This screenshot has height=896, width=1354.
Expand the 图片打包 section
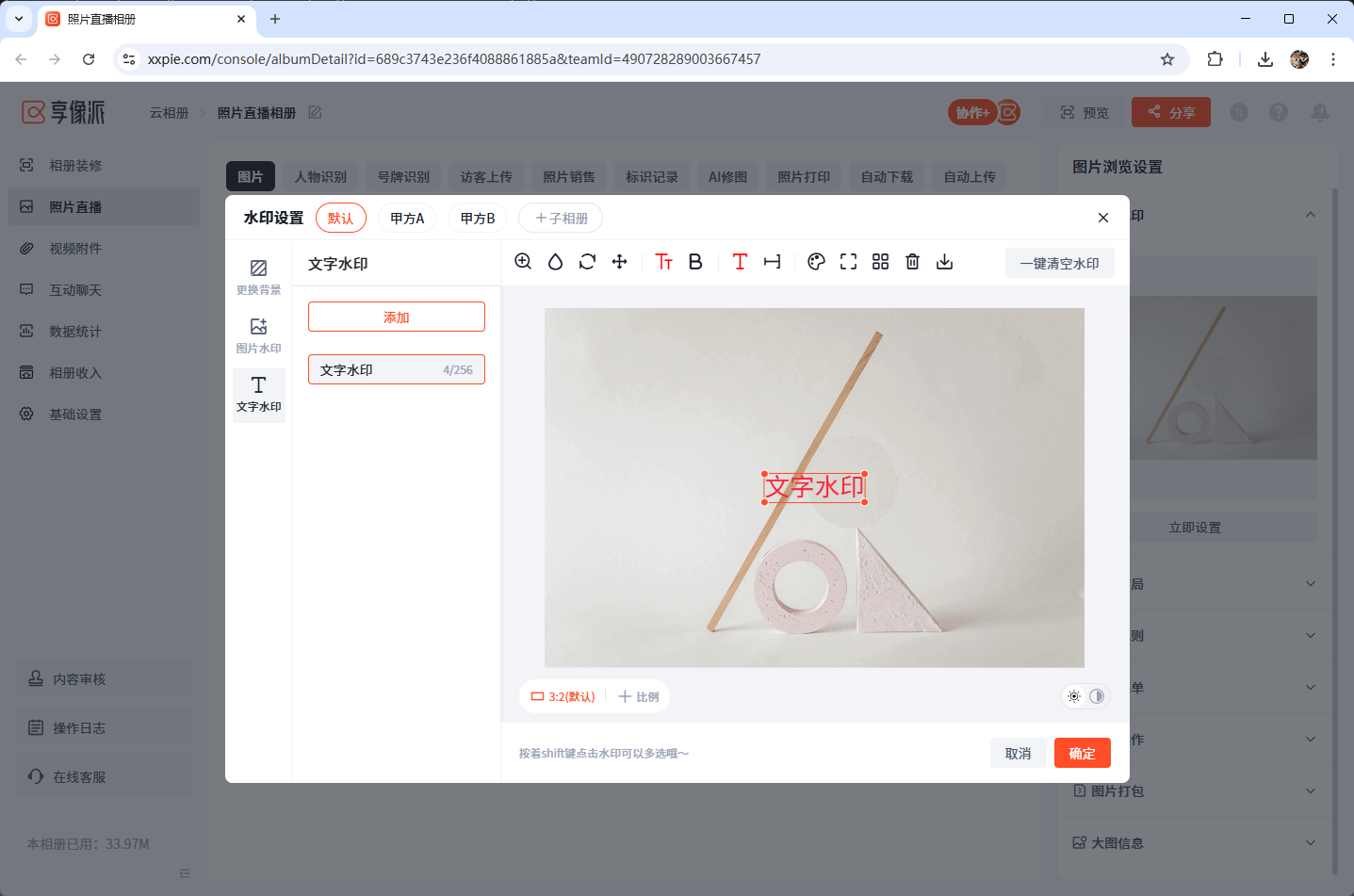1195,790
